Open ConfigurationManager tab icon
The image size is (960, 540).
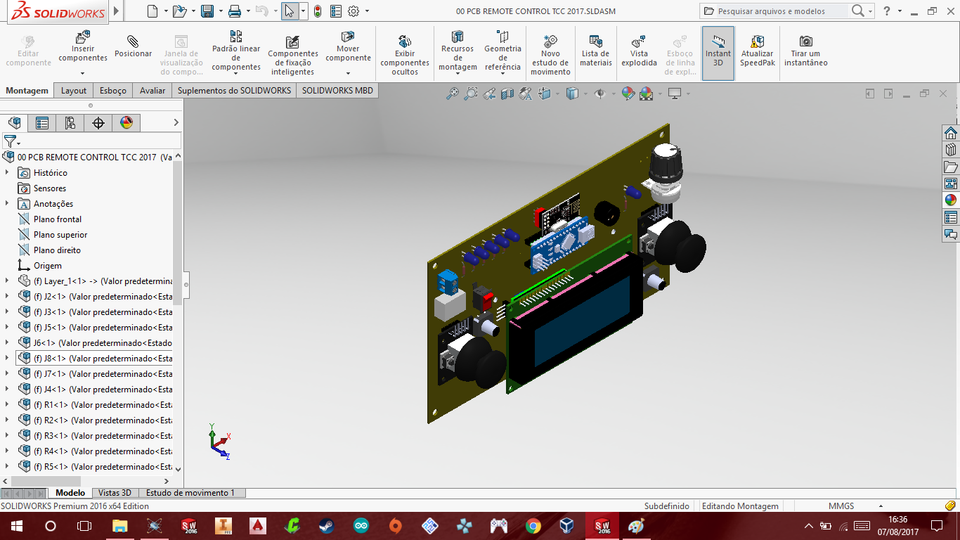[70, 123]
